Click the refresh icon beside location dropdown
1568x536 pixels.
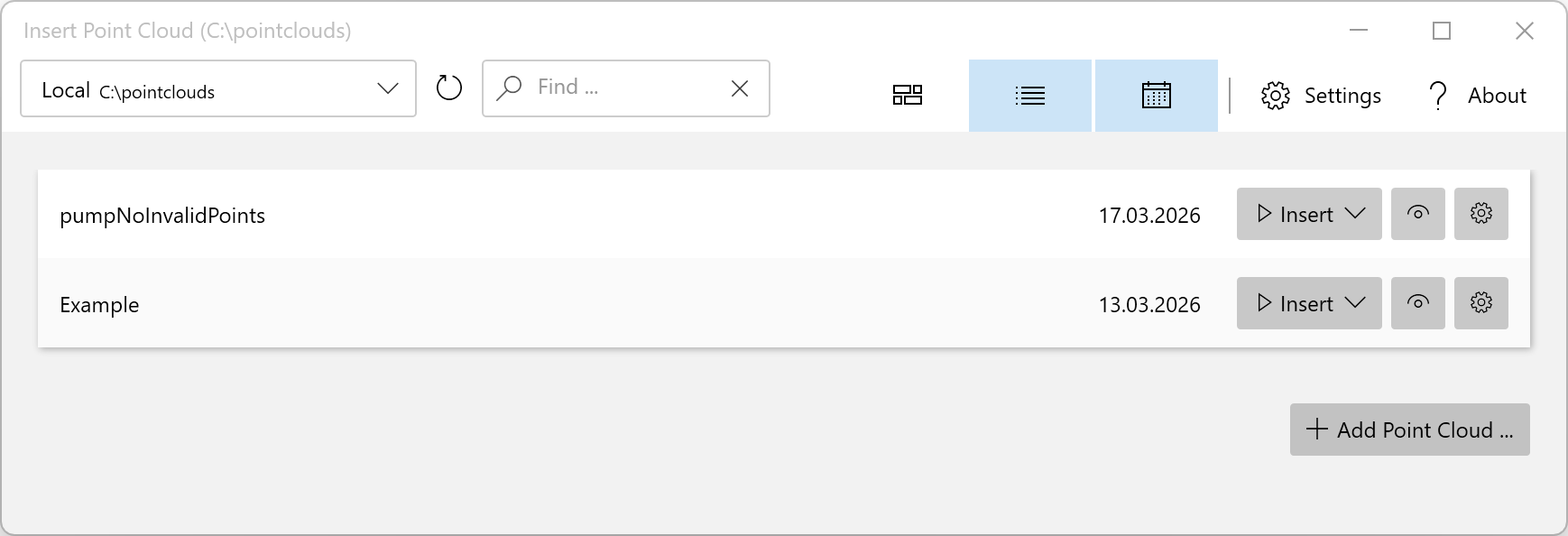click(449, 88)
